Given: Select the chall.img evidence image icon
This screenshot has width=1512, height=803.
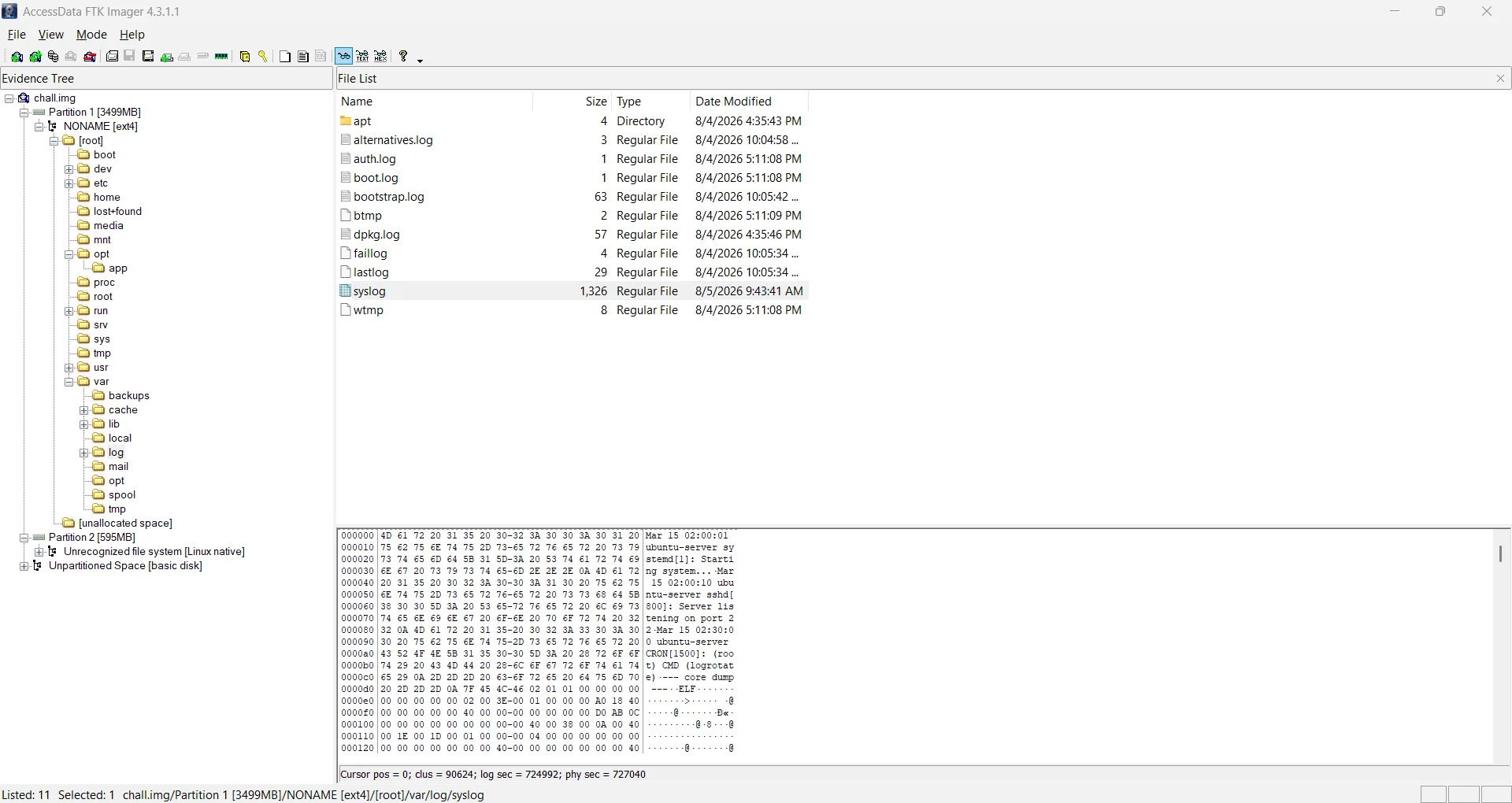Looking at the screenshot, I should coord(24,98).
